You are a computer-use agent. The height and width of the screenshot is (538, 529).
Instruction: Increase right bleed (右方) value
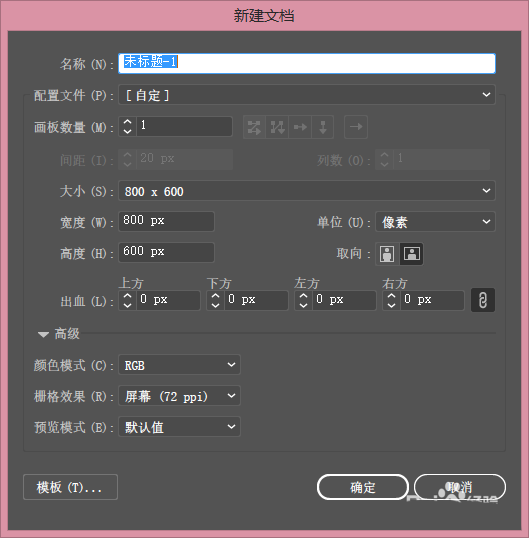point(391,296)
